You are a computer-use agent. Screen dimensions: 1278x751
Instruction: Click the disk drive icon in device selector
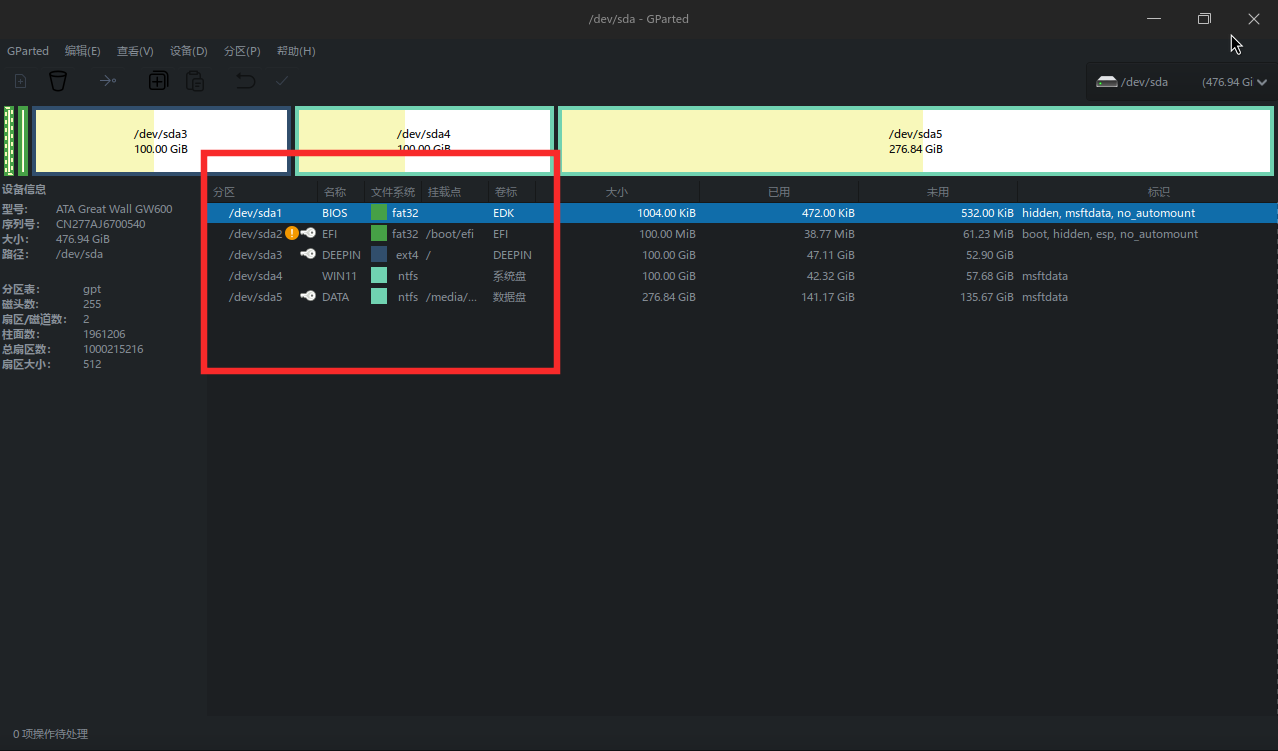(1106, 82)
